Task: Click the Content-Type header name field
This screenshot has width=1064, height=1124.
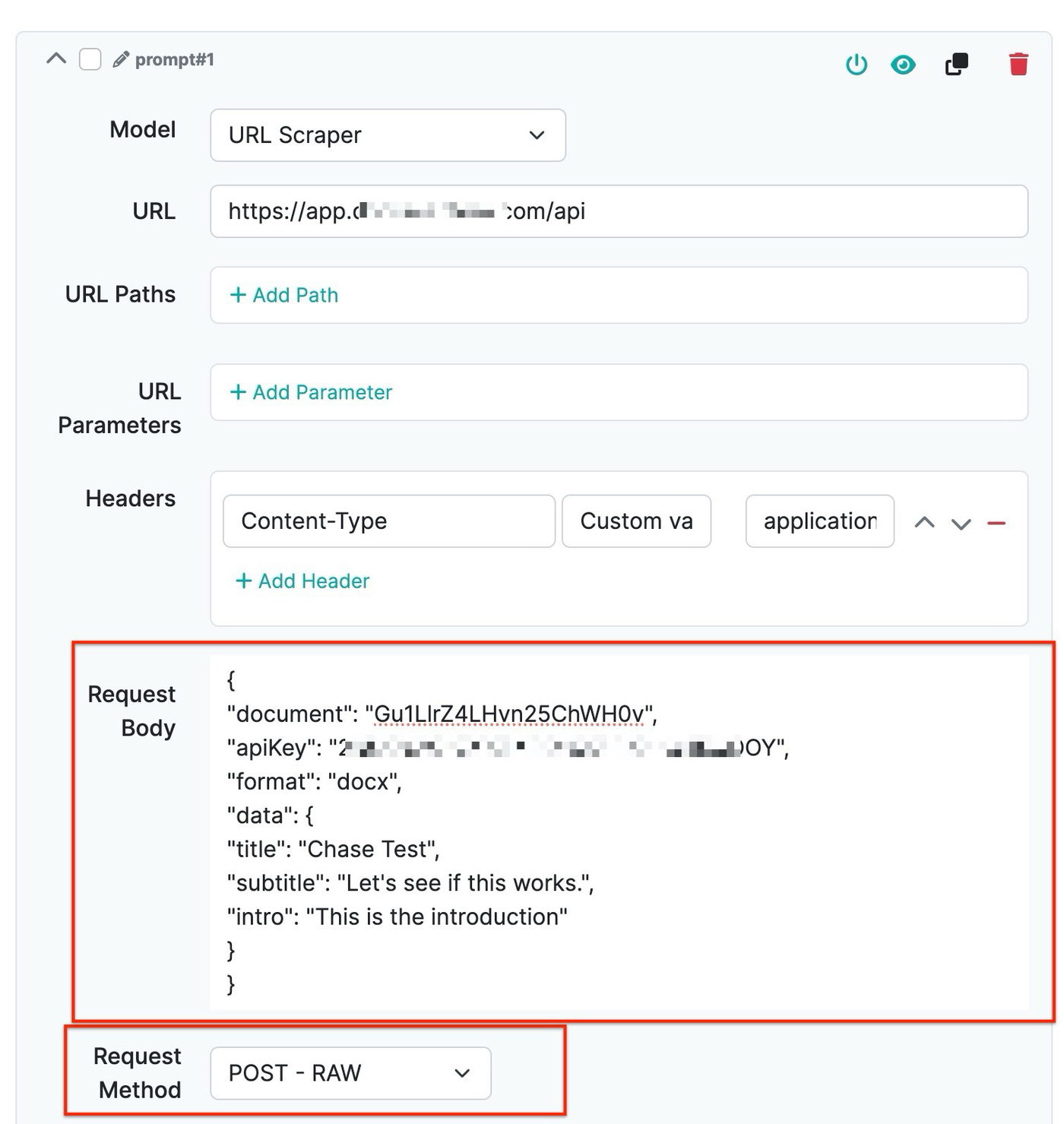Action: 388,521
